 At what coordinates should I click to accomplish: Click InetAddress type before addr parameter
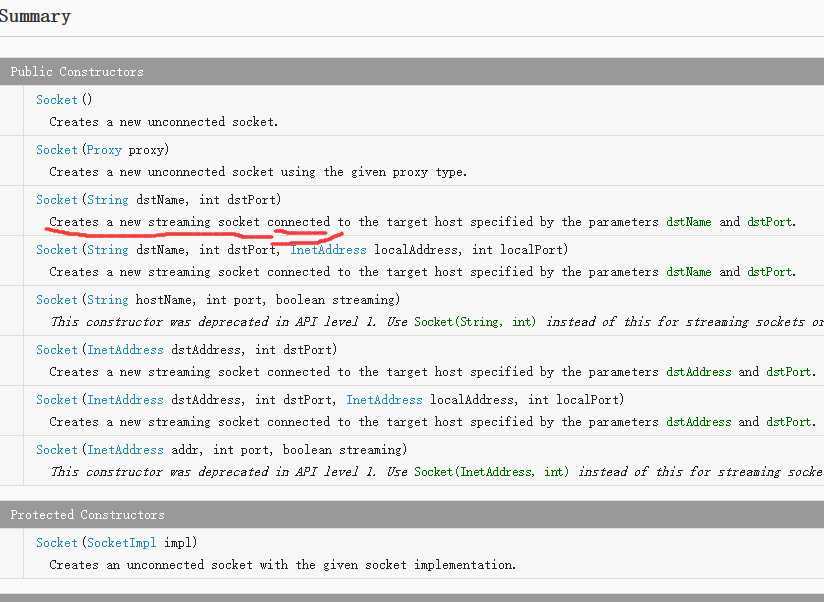[x=125, y=449]
